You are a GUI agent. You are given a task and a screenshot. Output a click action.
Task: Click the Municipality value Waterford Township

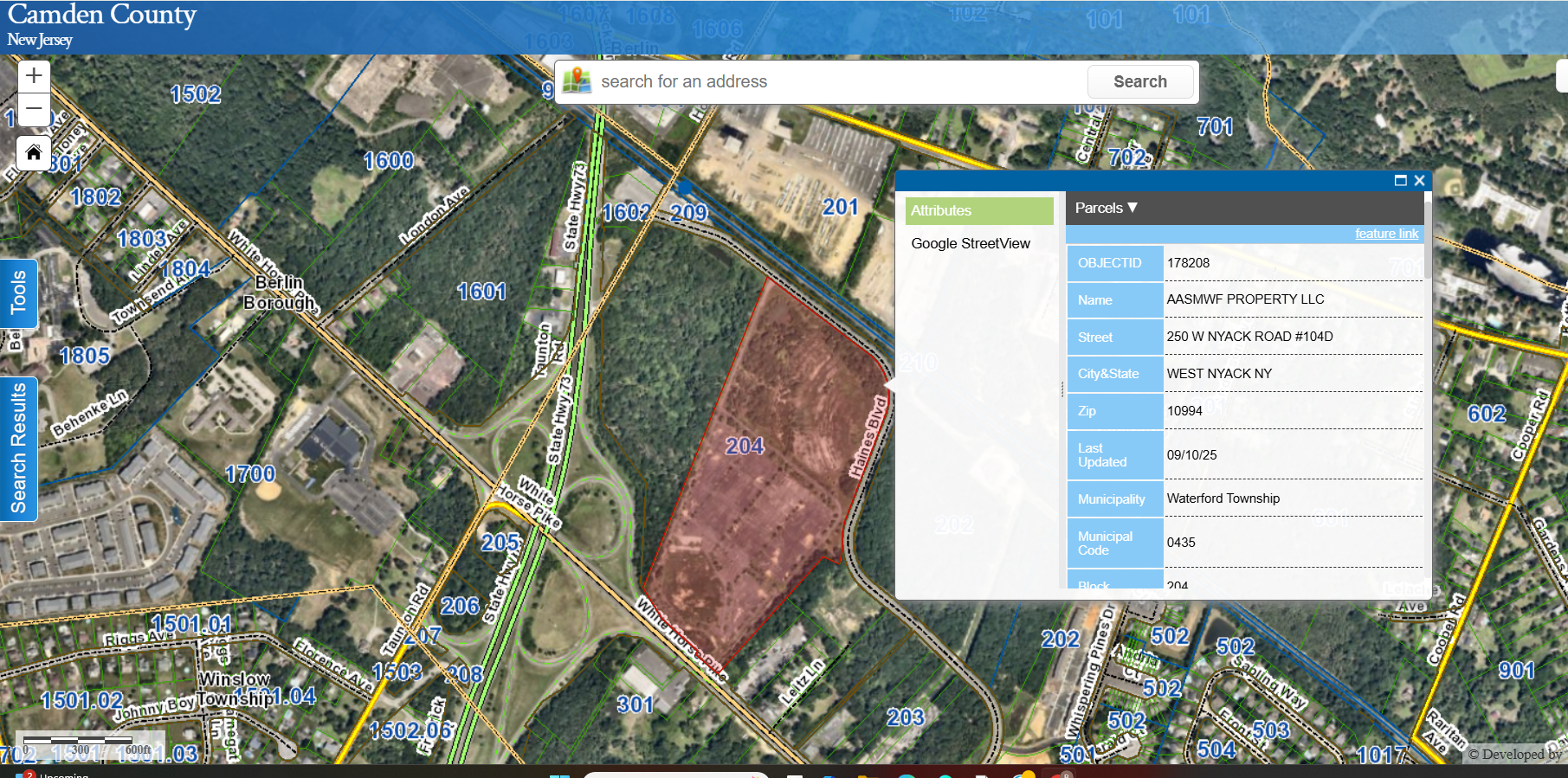click(1223, 498)
